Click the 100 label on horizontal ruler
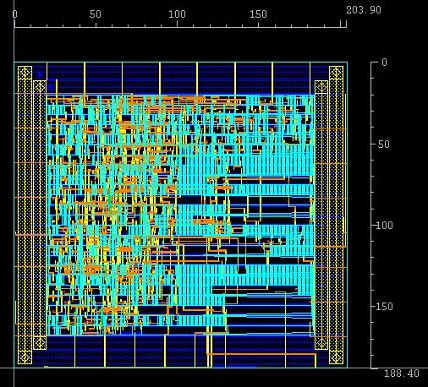The image size is (428, 387). (x=177, y=14)
